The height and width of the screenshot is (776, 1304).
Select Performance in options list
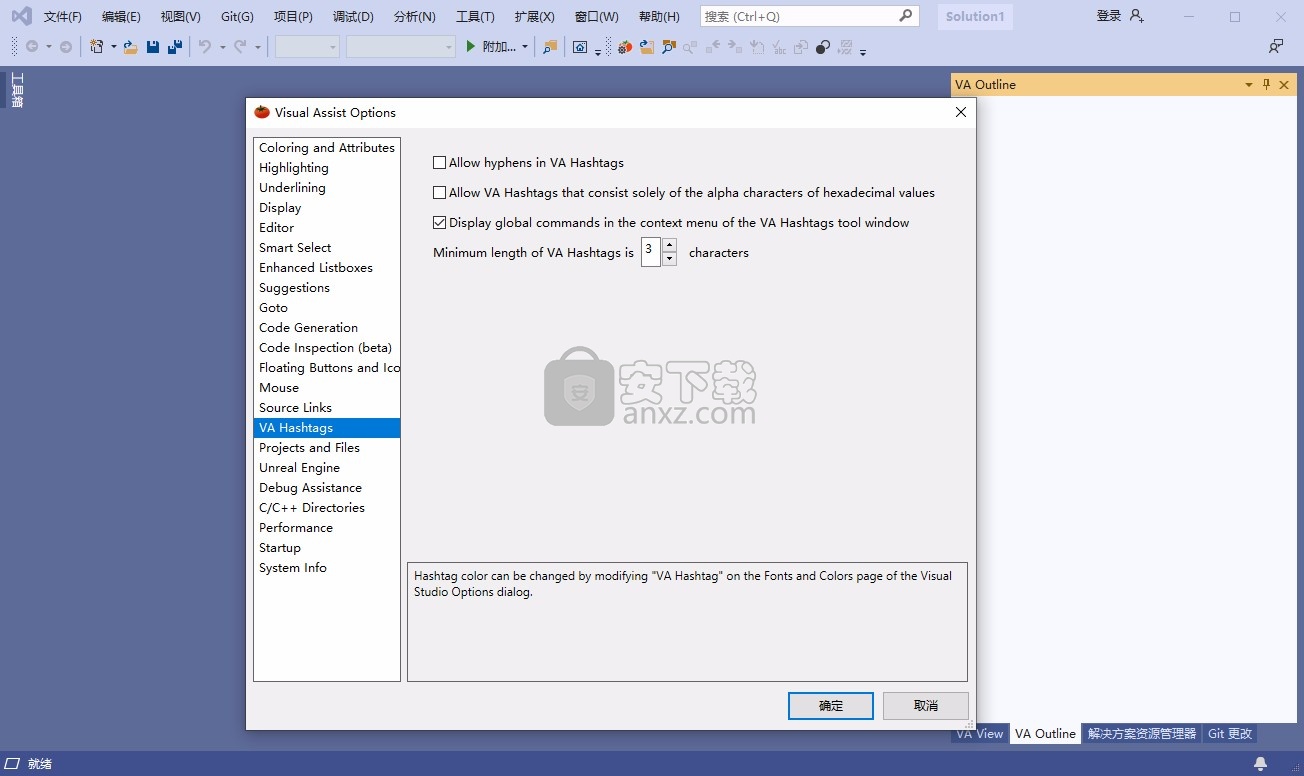(x=327, y=528)
